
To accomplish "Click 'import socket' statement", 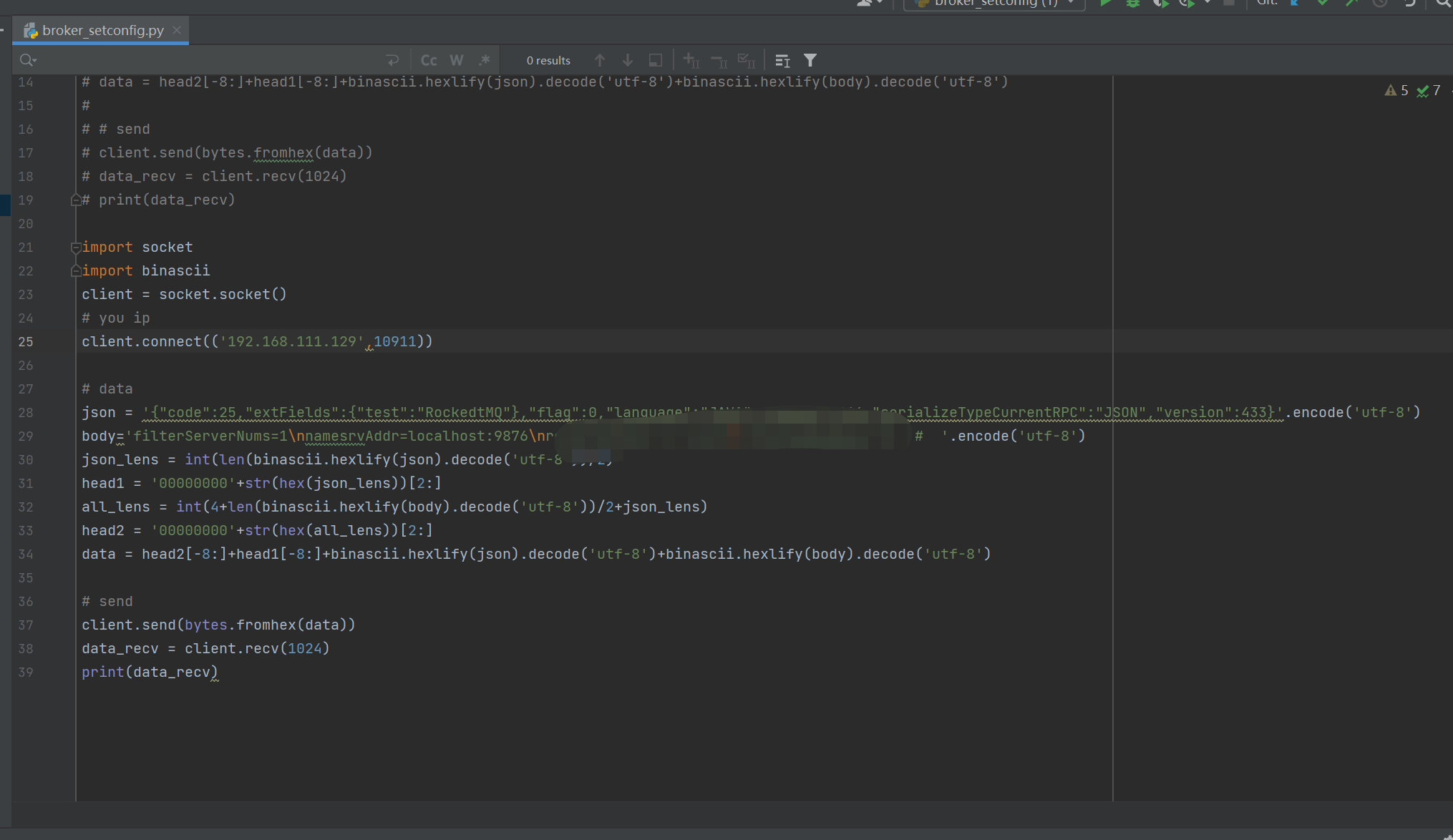I will click(x=137, y=248).
